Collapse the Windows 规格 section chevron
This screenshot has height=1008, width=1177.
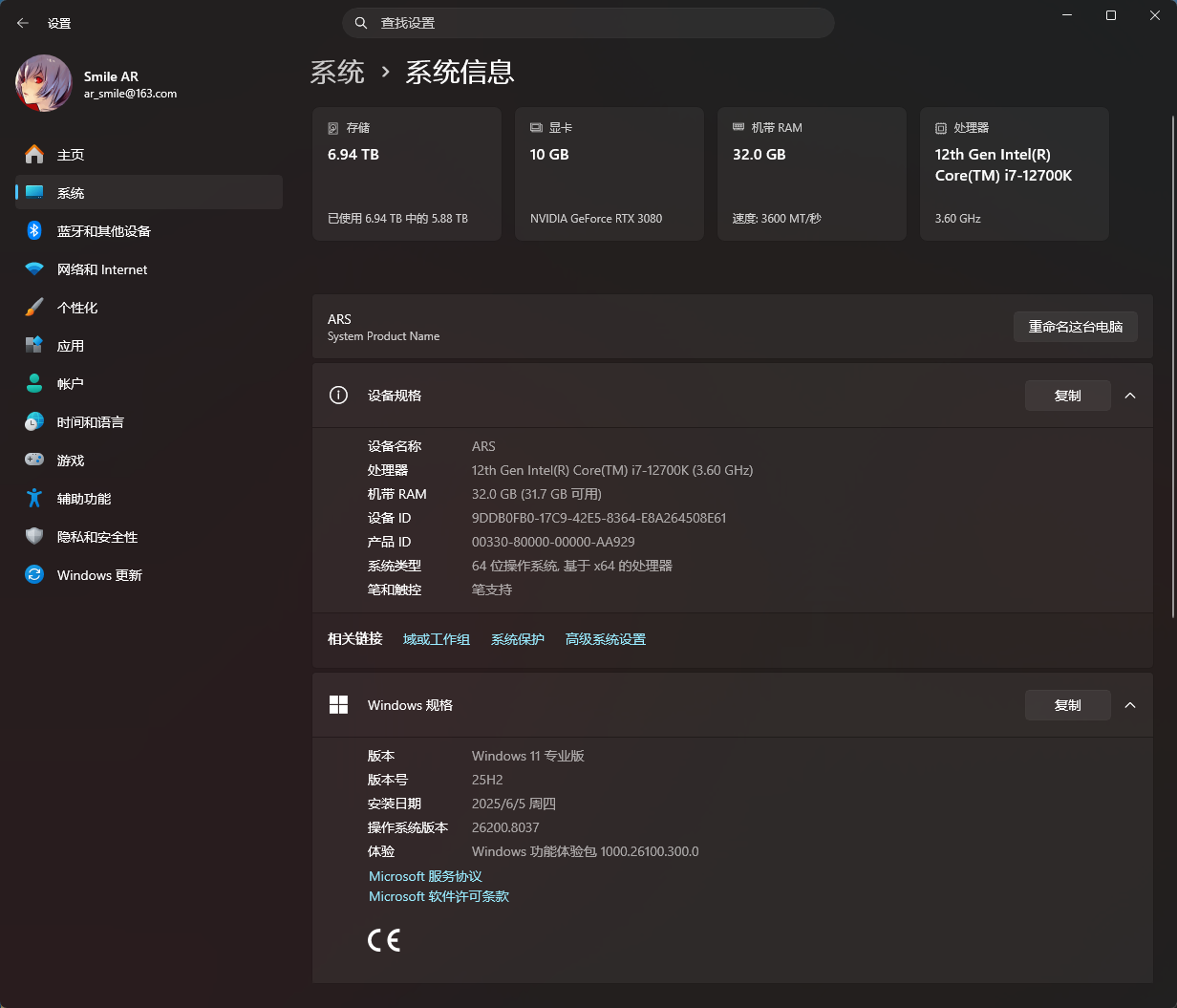pos(1130,705)
